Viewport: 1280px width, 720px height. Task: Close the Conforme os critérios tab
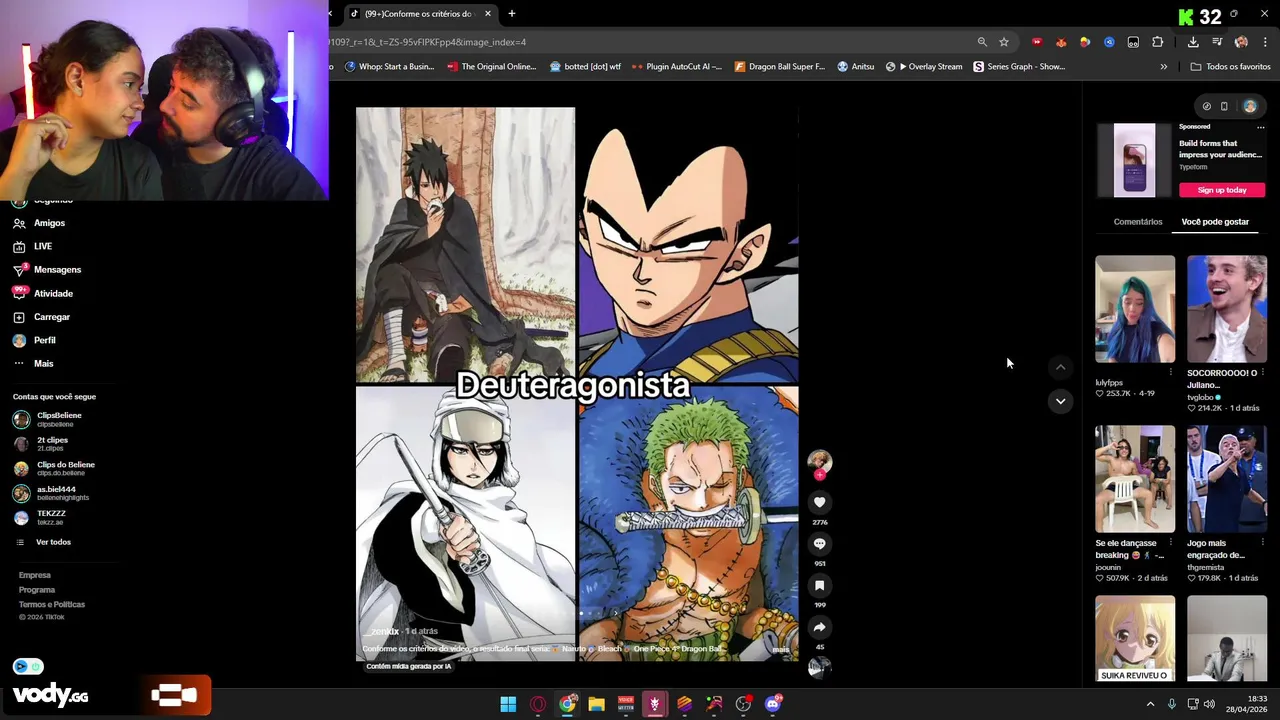tap(488, 14)
